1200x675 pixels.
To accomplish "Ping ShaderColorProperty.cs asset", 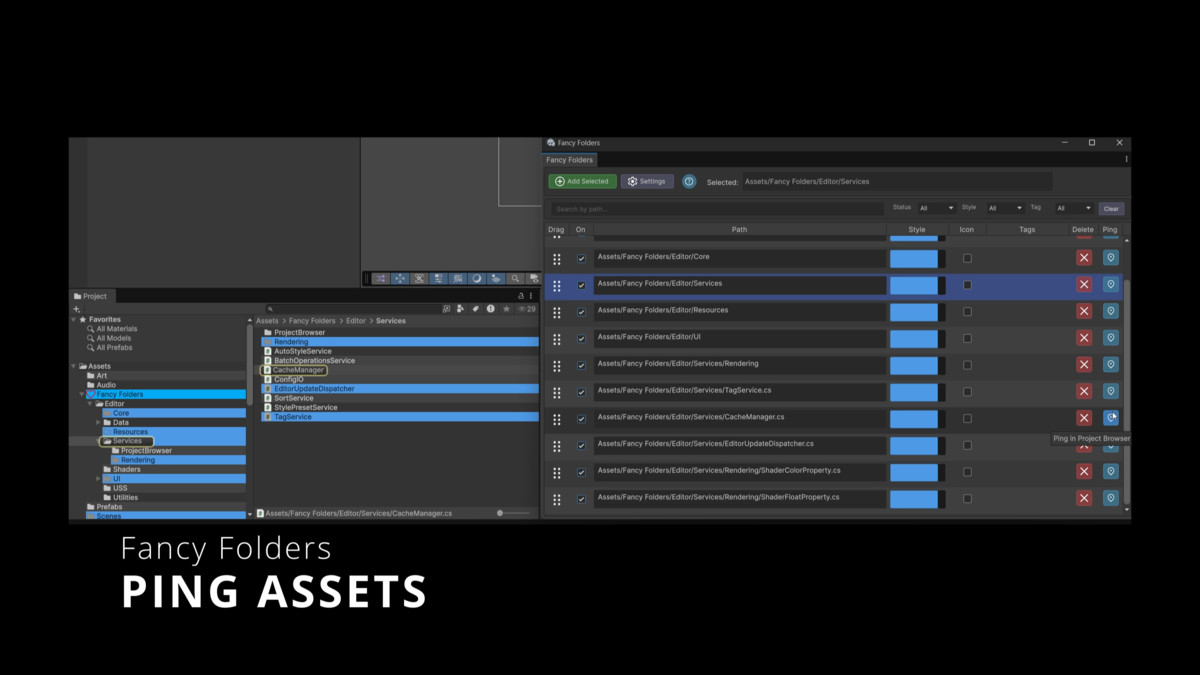I will coord(1110,471).
